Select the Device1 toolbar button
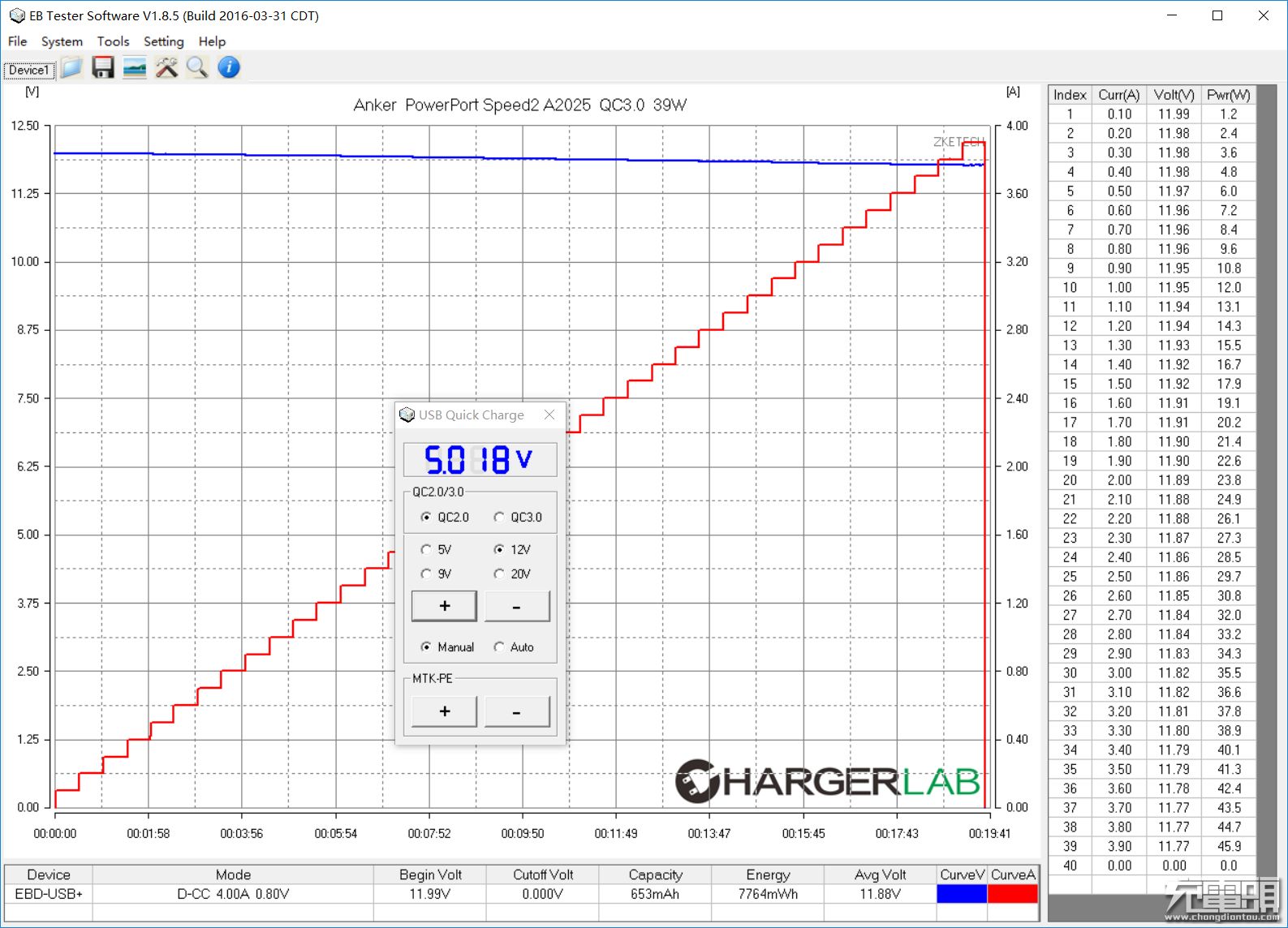The width and height of the screenshot is (1288, 928). pyautogui.click(x=29, y=70)
